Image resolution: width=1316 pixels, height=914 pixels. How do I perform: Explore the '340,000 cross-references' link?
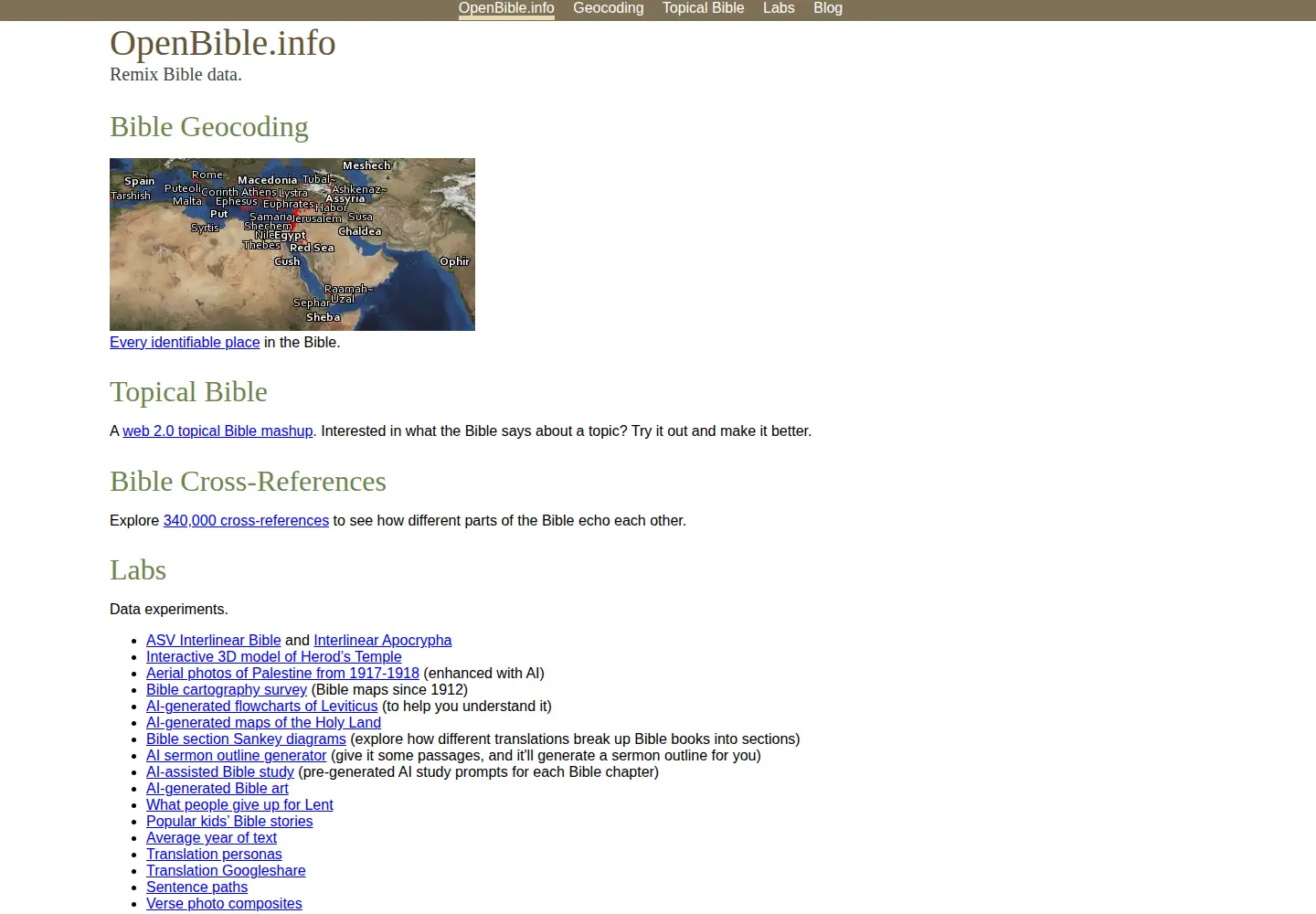point(246,520)
